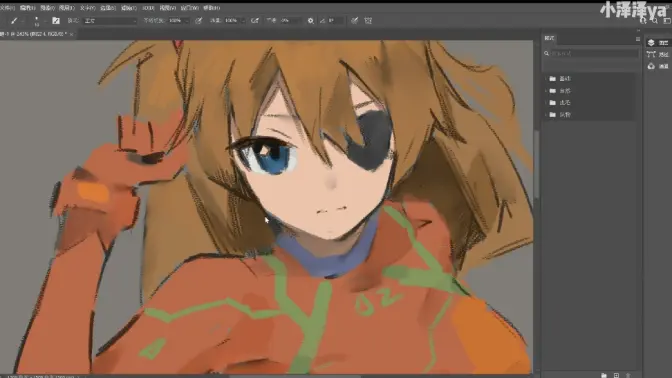This screenshot has width=672, height=378.
Task: Select the open document tab
Action: click(34, 34)
